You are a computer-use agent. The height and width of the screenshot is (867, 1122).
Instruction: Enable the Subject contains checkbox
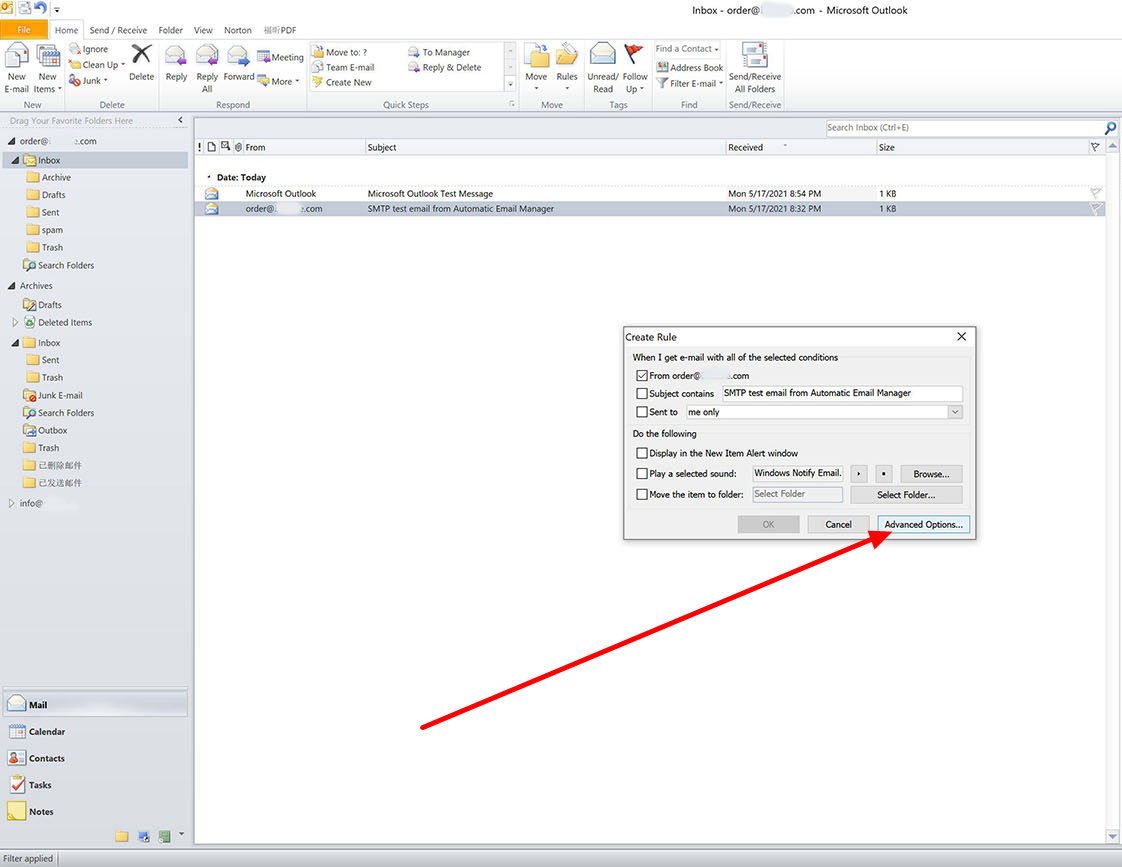click(x=642, y=394)
